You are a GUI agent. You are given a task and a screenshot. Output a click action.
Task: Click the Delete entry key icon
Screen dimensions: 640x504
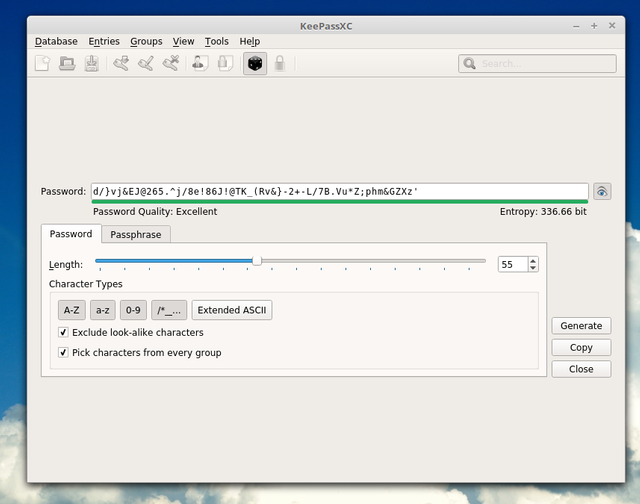171,63
